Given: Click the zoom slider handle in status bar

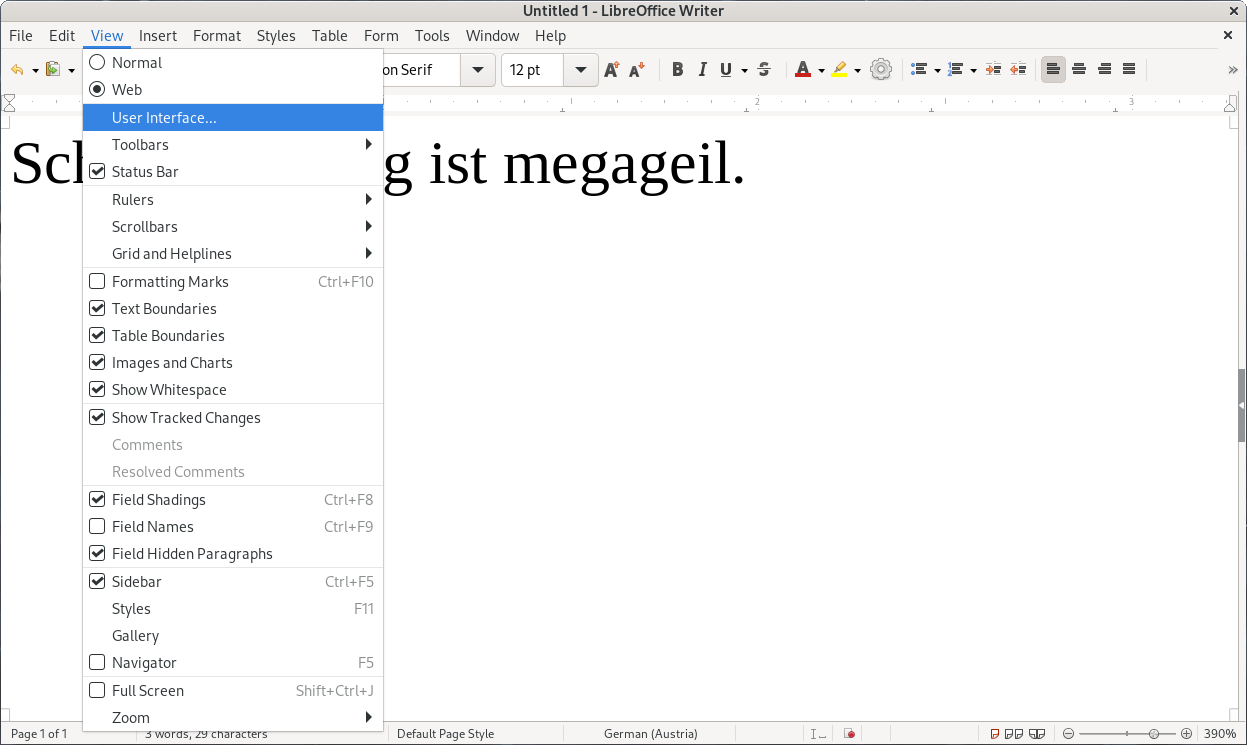Looking at the screenshot, I should coord(1154,733).
